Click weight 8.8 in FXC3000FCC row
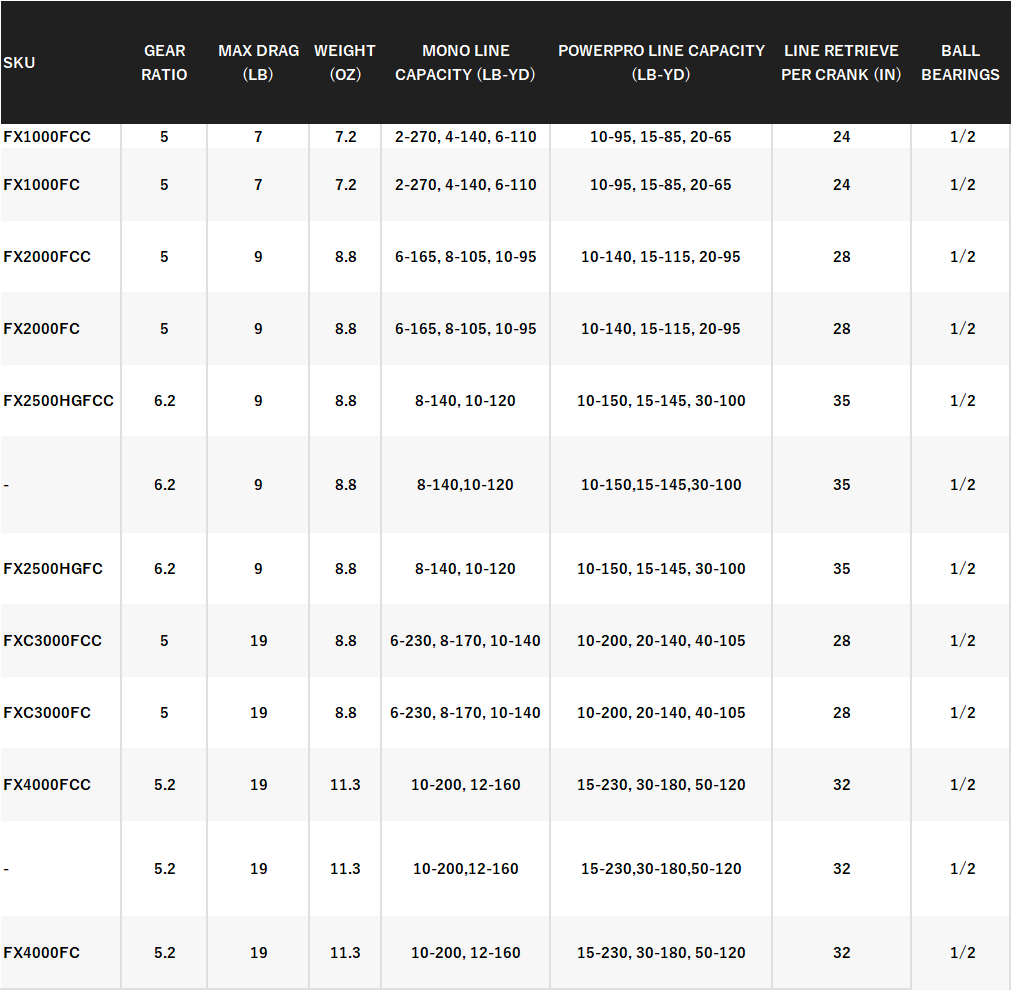The height and width of the screenshot is (990, 1011). [346, 640]
